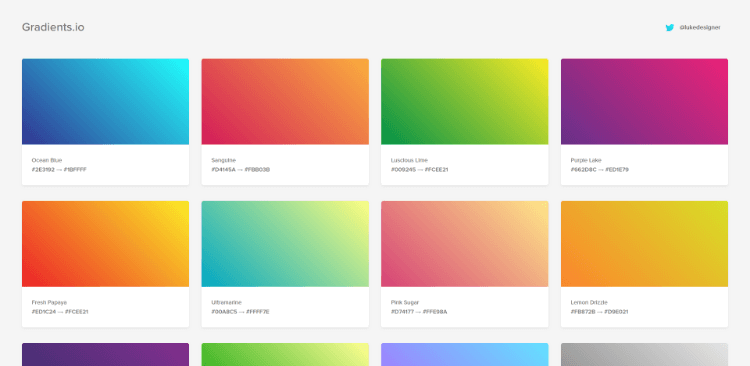Select the green-to-yellow gradient in bottom row
Image resolution: width=750 pixels, height=366 pixels.
(x=285, y=355)
